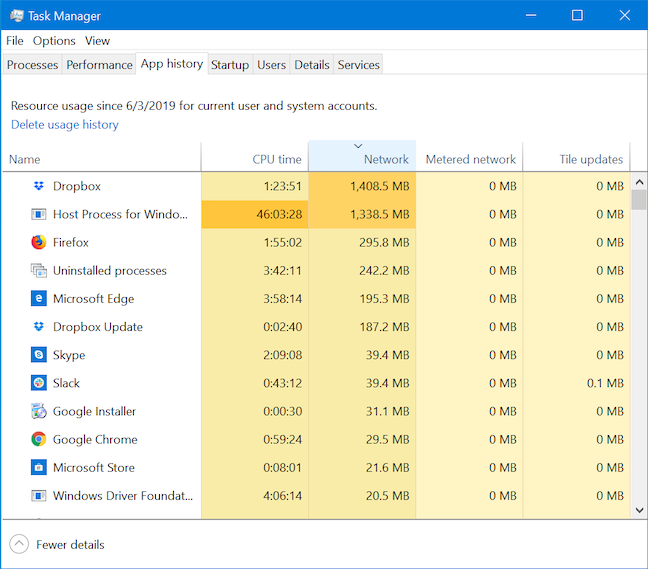Select the Slack row name
The image size is (648, 569).
coord(66,383)
